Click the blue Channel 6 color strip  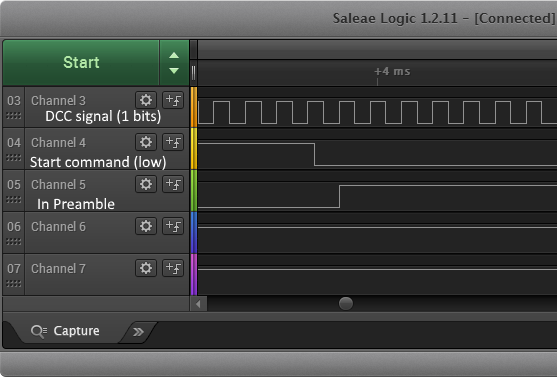[194, 232]
